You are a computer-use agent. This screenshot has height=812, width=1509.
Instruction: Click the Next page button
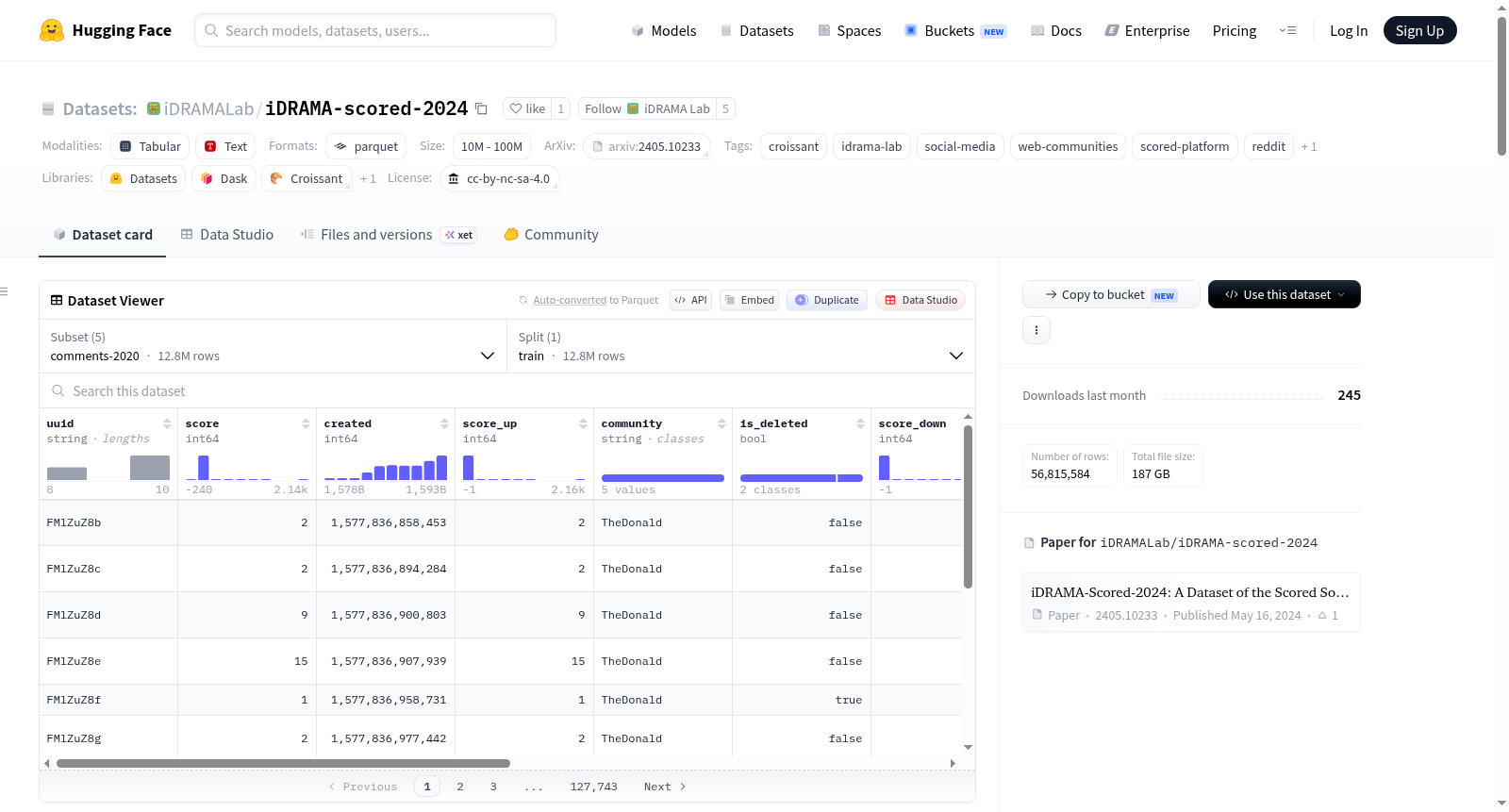click(665, 787)
